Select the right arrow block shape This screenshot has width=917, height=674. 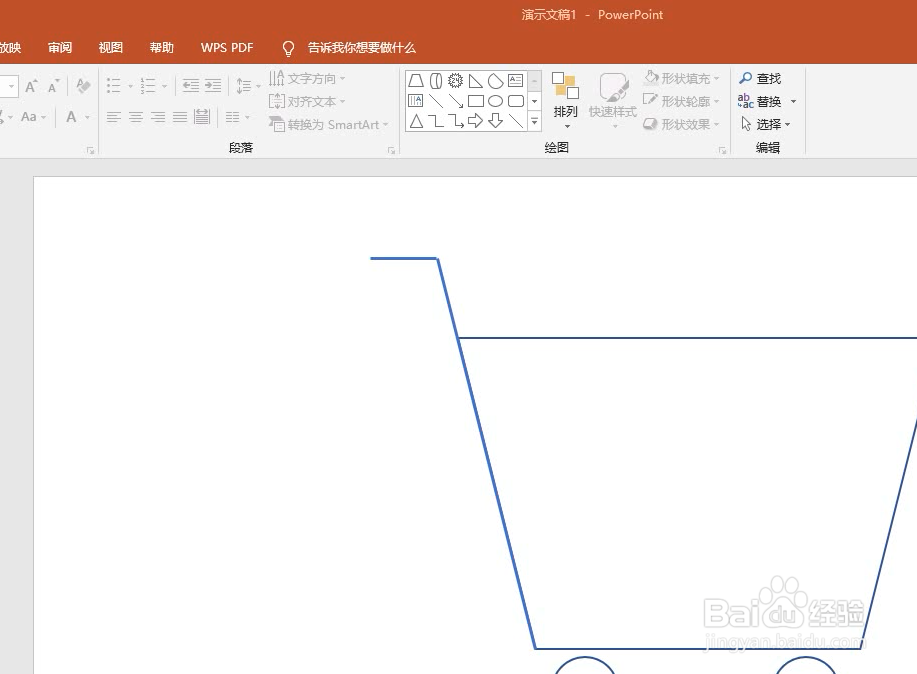click(x=475, y=121)
